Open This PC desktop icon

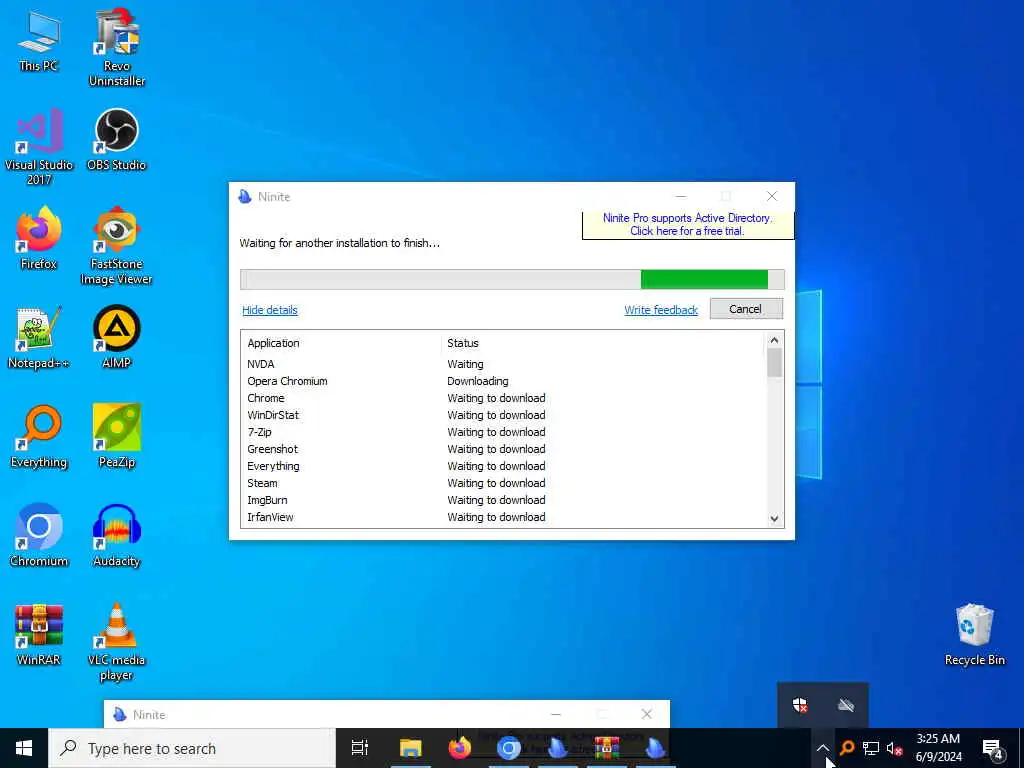pos(39,40)
